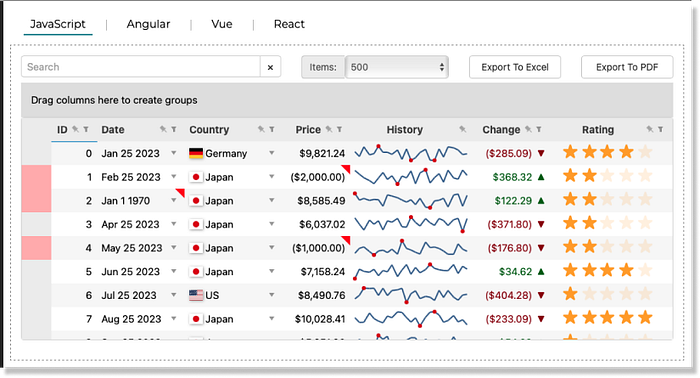
Task: Click the Japan flag in row 7
Action: (x=196, y=319)
